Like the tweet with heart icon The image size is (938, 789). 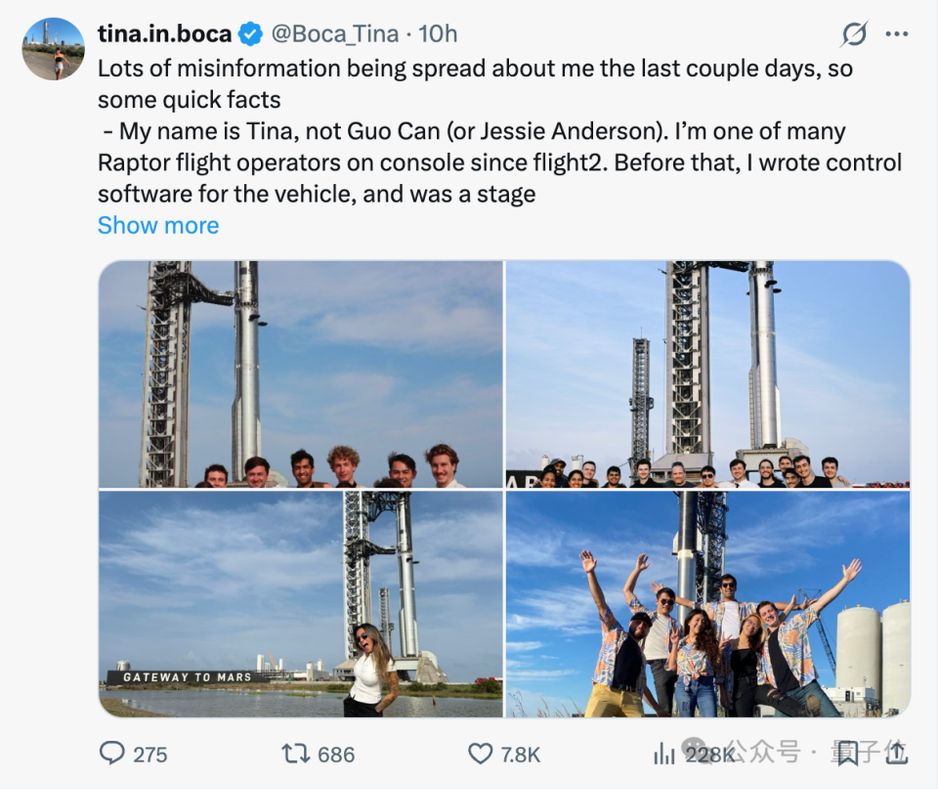[x=480, y=754]
